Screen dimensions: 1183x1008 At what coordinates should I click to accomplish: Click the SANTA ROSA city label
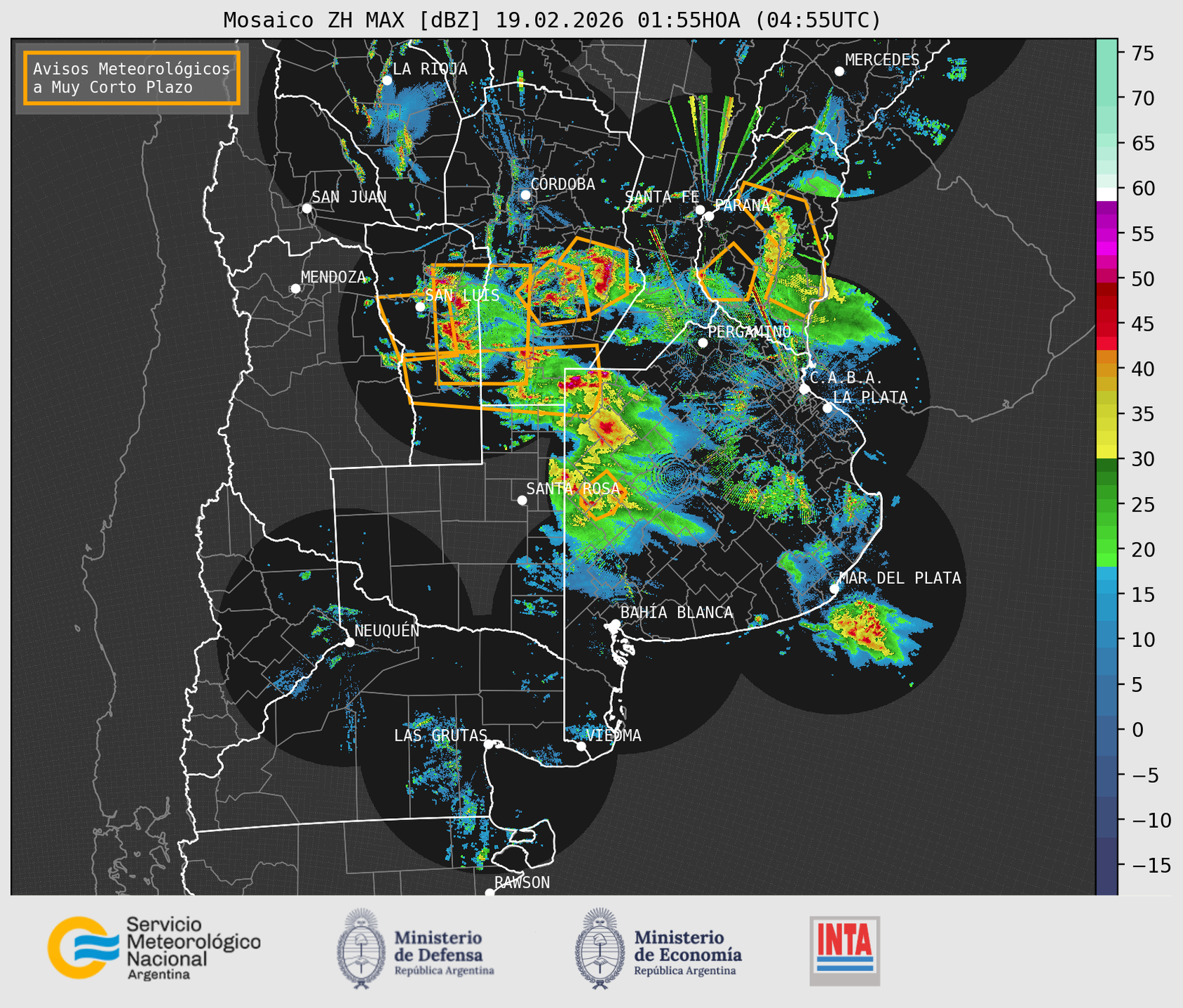click(x=573, y=489)
